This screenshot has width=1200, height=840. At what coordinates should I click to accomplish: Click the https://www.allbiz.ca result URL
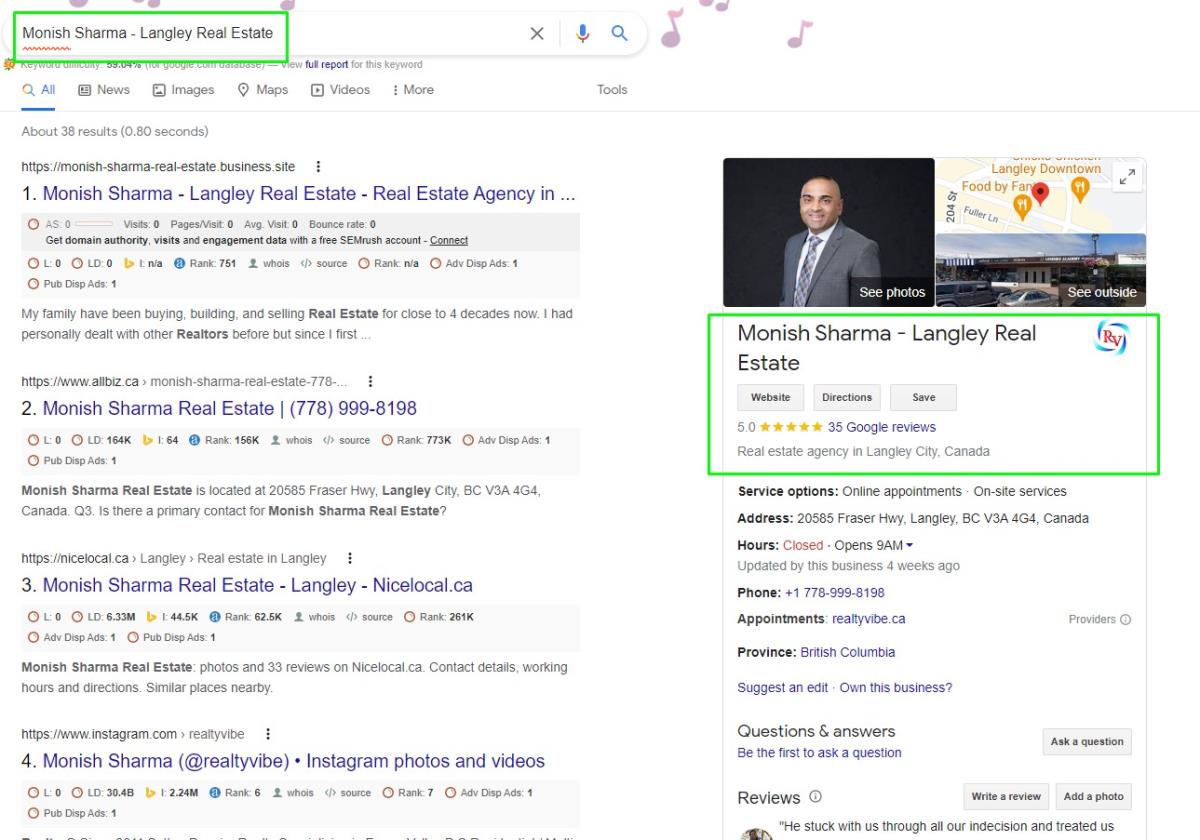[185, 382]
